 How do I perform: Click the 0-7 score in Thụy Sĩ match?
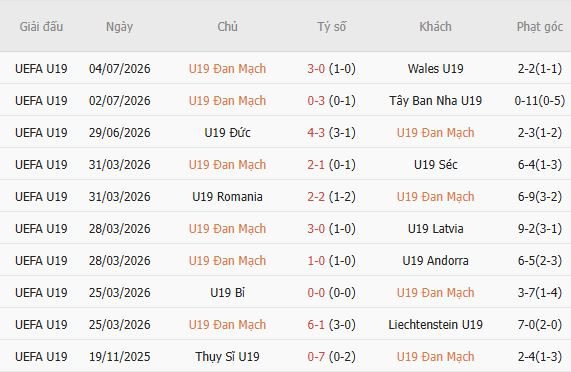pyautogui.click(x=316, y=357)
